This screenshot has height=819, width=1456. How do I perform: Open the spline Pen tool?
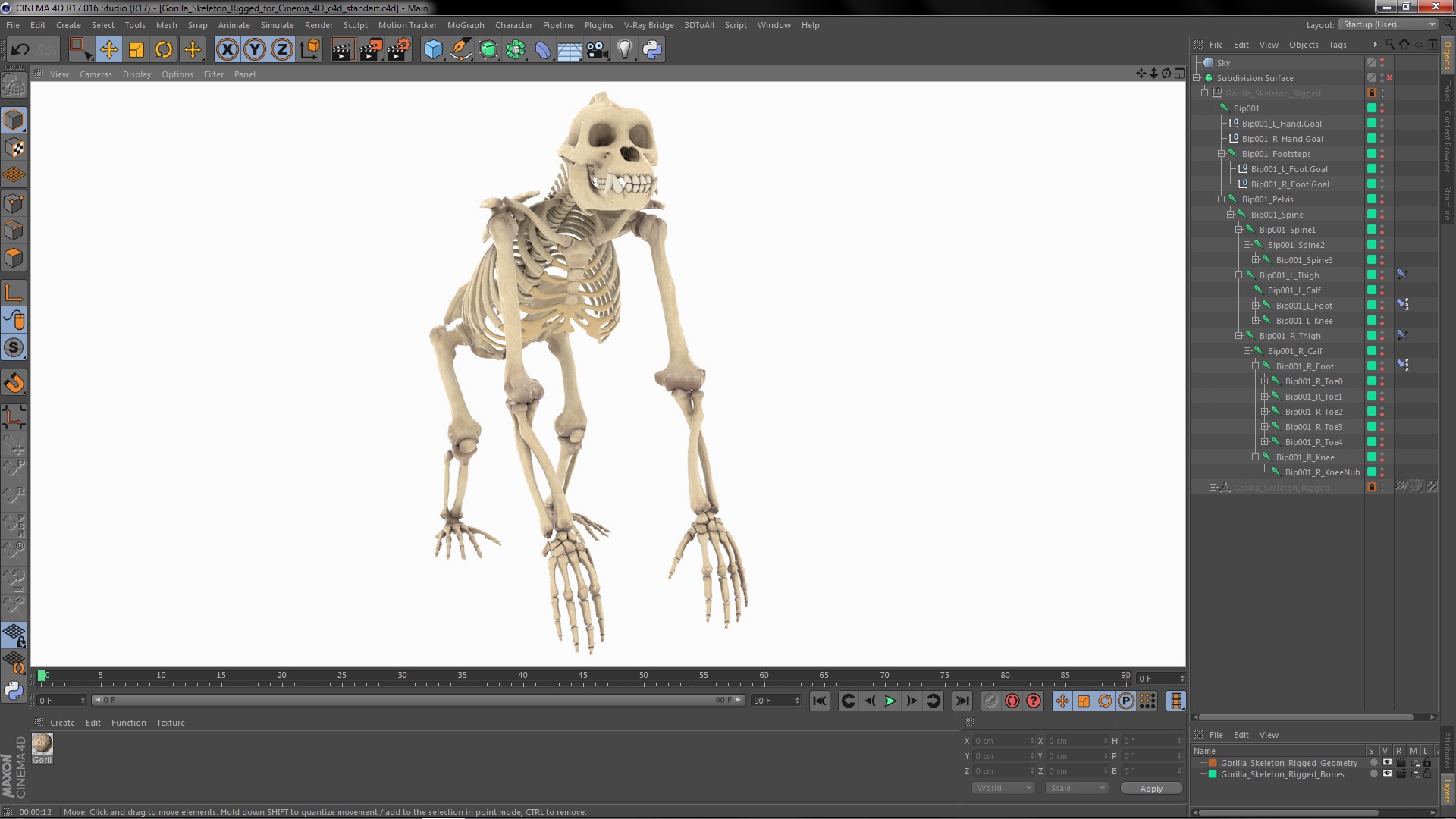460,50
